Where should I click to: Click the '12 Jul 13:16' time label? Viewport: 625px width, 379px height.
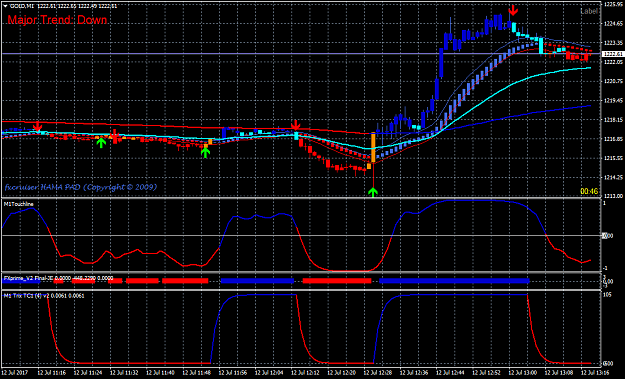click(x=596, y=373)
